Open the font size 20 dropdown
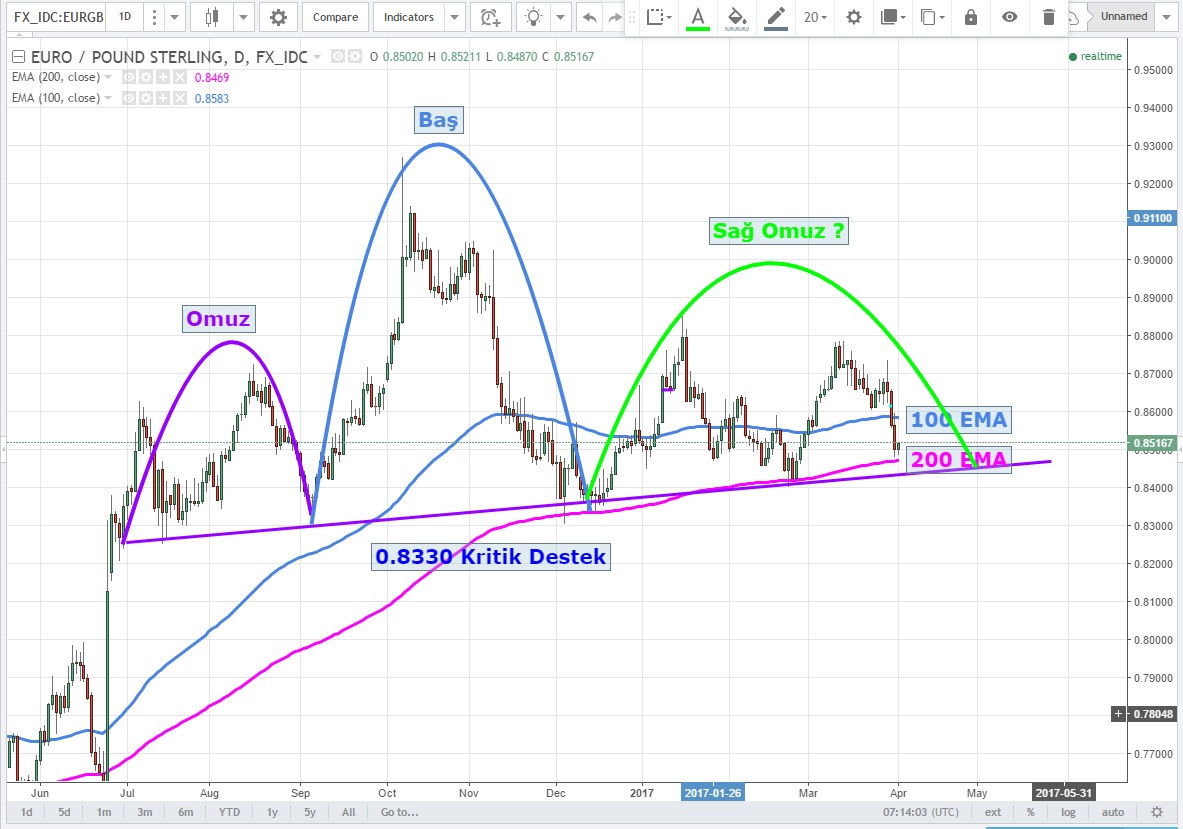 pos(816,17)
